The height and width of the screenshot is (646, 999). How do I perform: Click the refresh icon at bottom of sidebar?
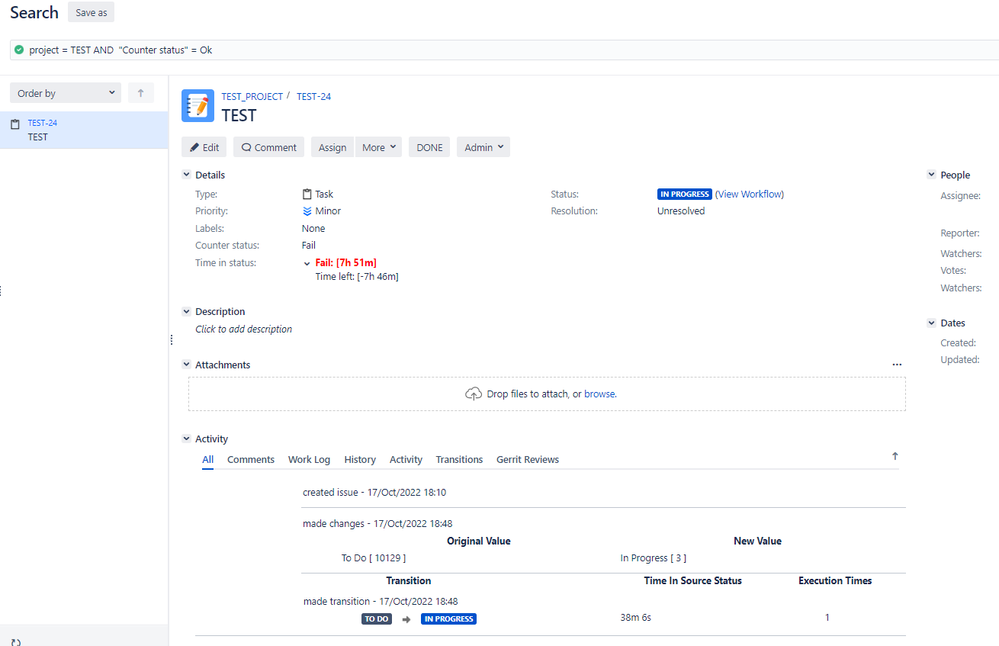[x=16, y=642]
